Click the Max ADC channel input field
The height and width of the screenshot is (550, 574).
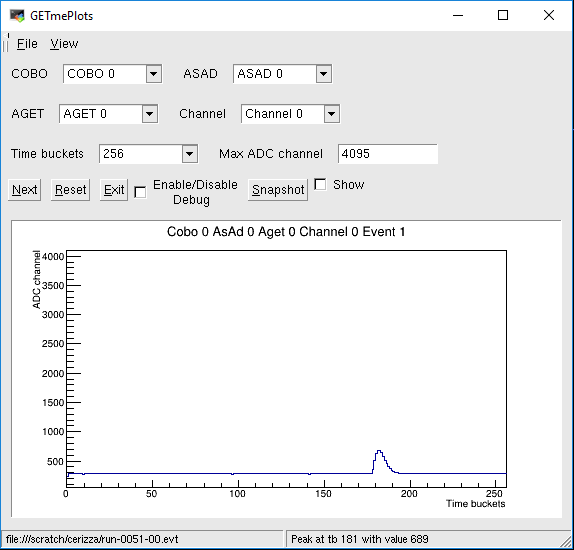tap(388, 154)
